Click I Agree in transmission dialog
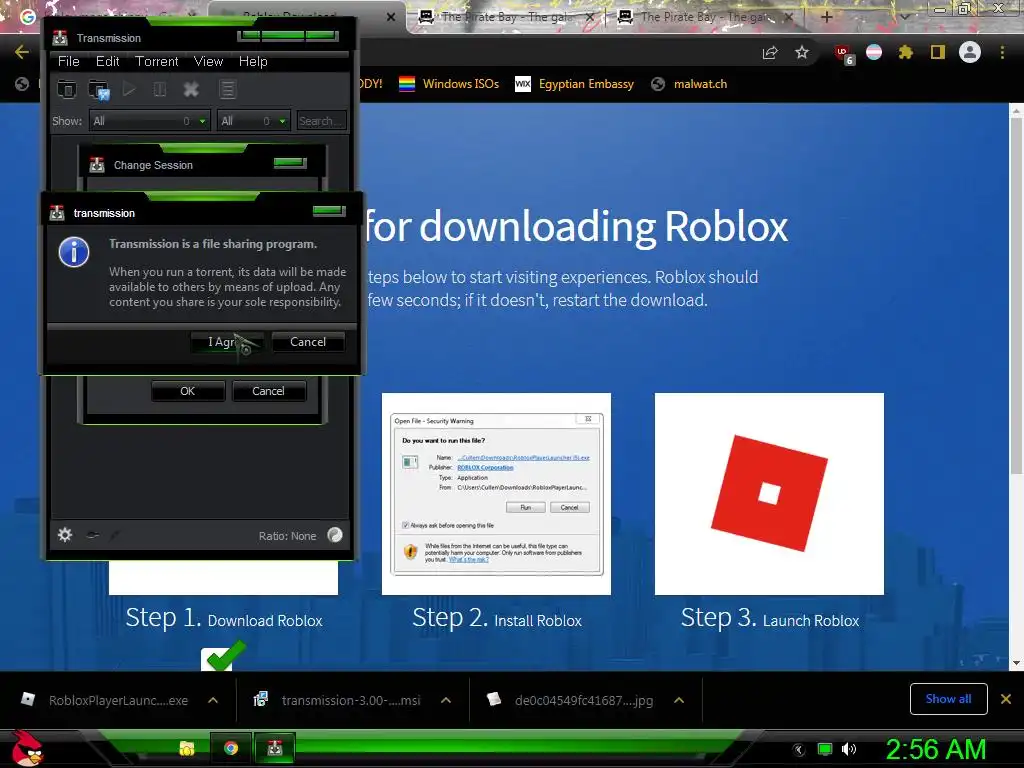Screen dimensions: 1024x768 pyautogui.click(x=227, y=342)
